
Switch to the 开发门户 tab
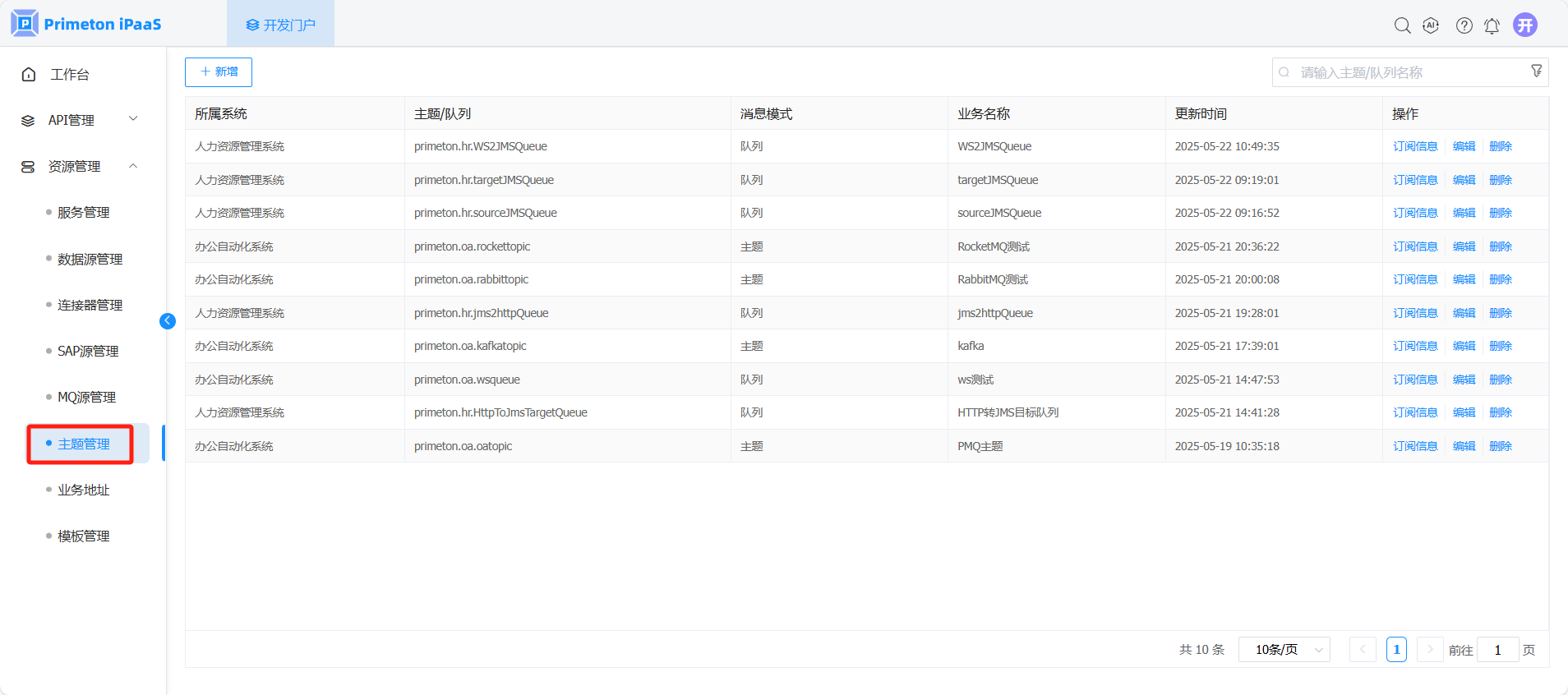(x=281, y=25)
